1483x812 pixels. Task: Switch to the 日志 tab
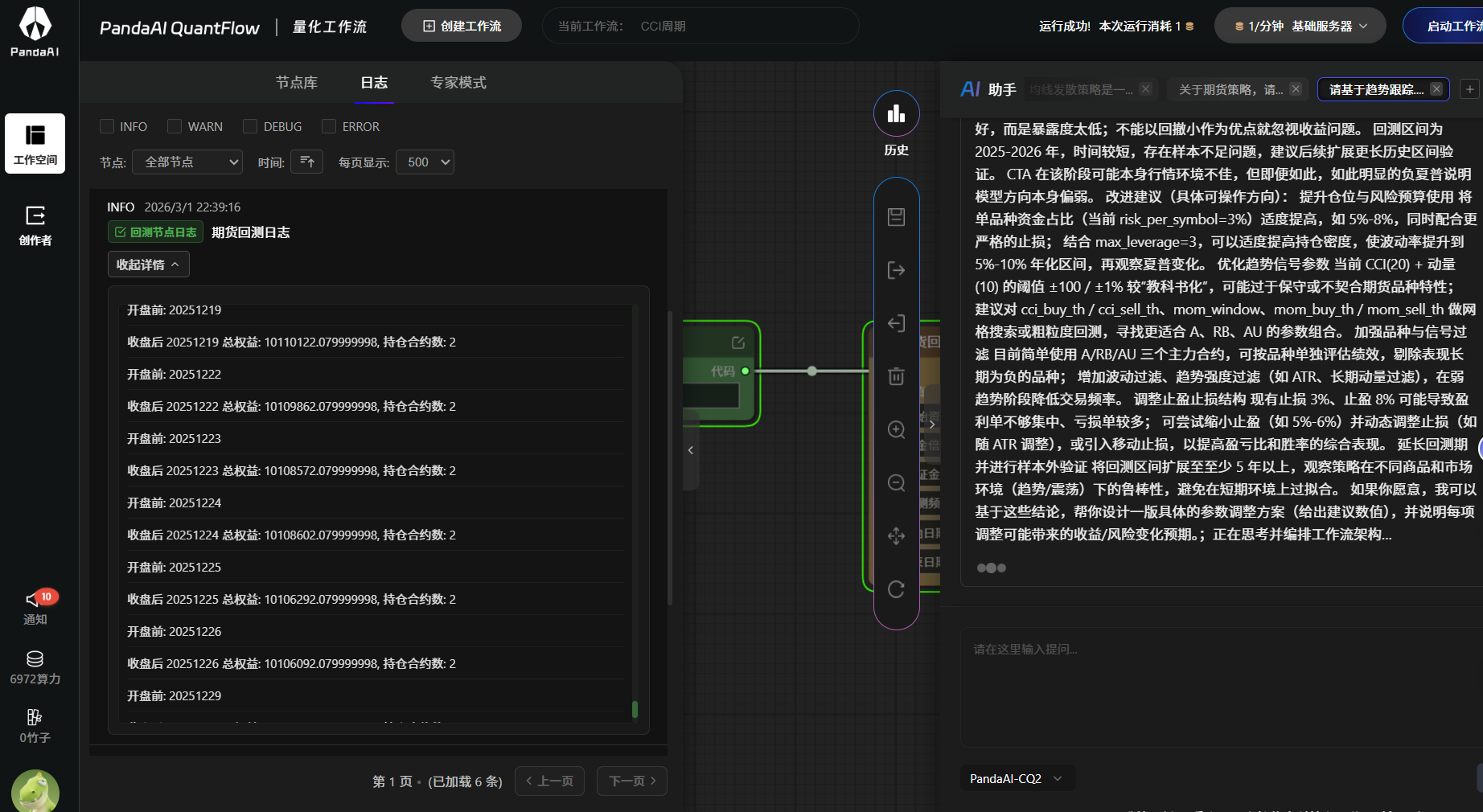point(374,82)
